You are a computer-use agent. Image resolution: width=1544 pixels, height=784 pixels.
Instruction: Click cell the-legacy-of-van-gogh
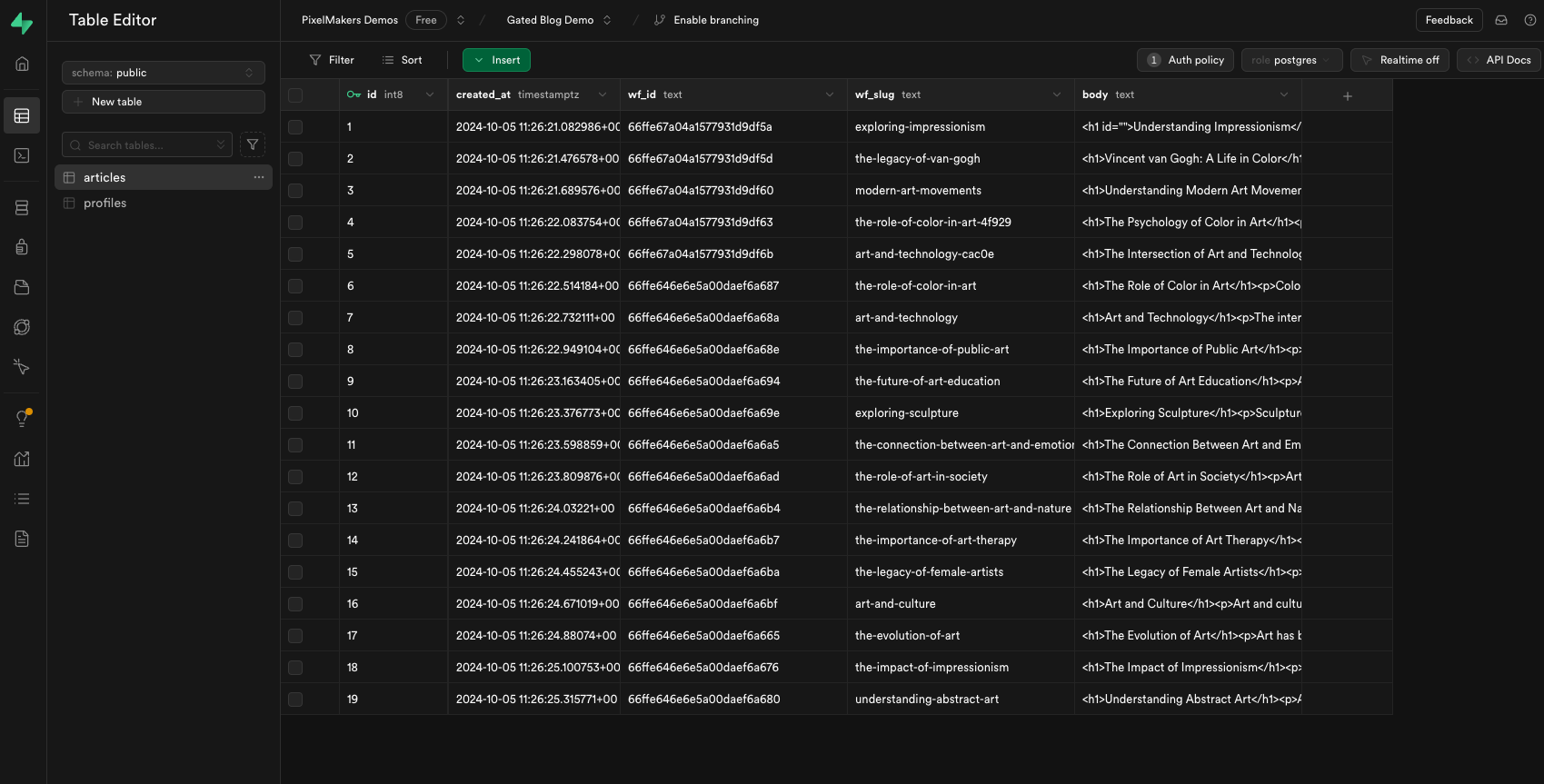(x=961, y=159)
